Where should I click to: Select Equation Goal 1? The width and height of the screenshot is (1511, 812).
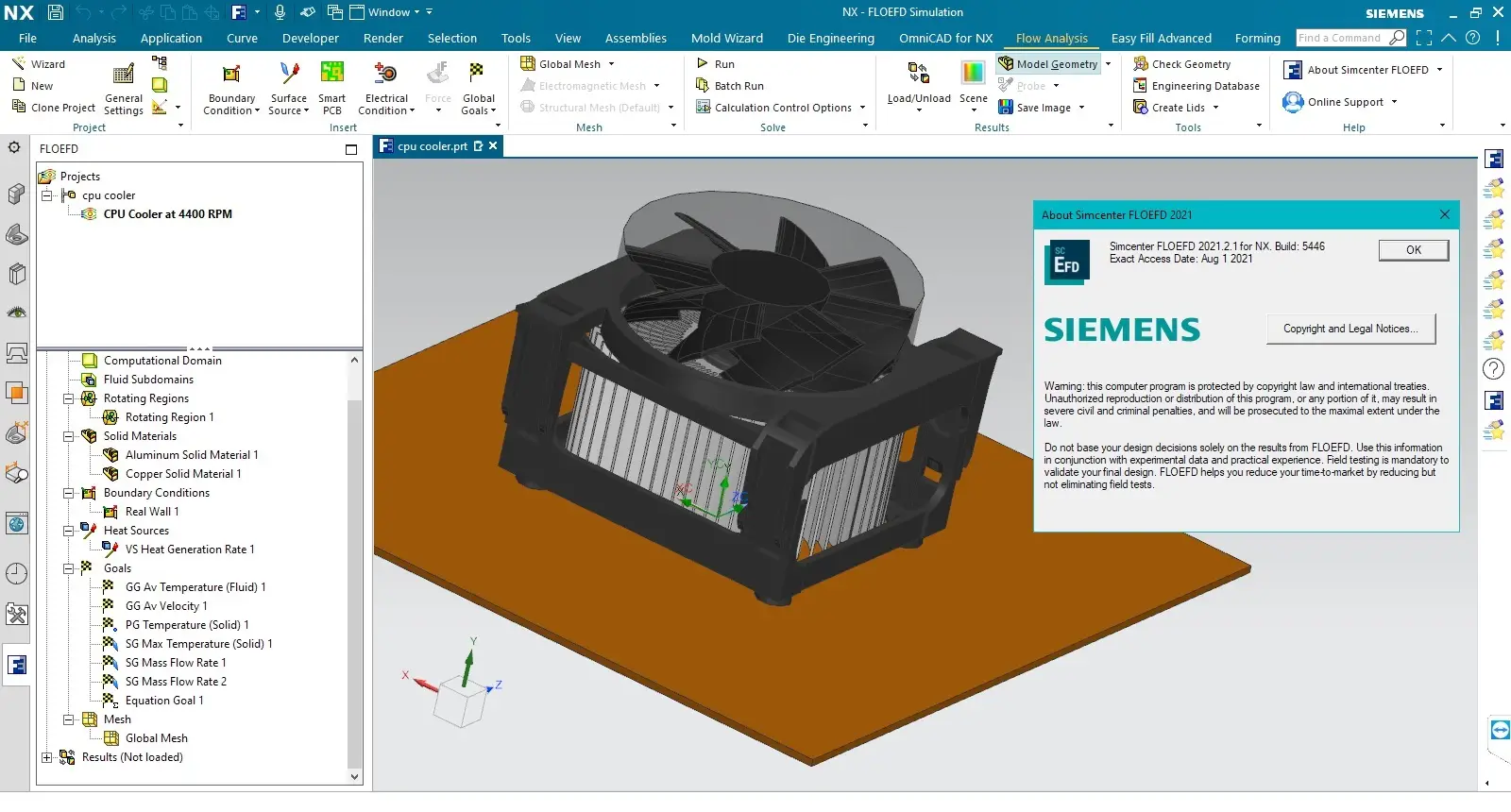[164, 701]
